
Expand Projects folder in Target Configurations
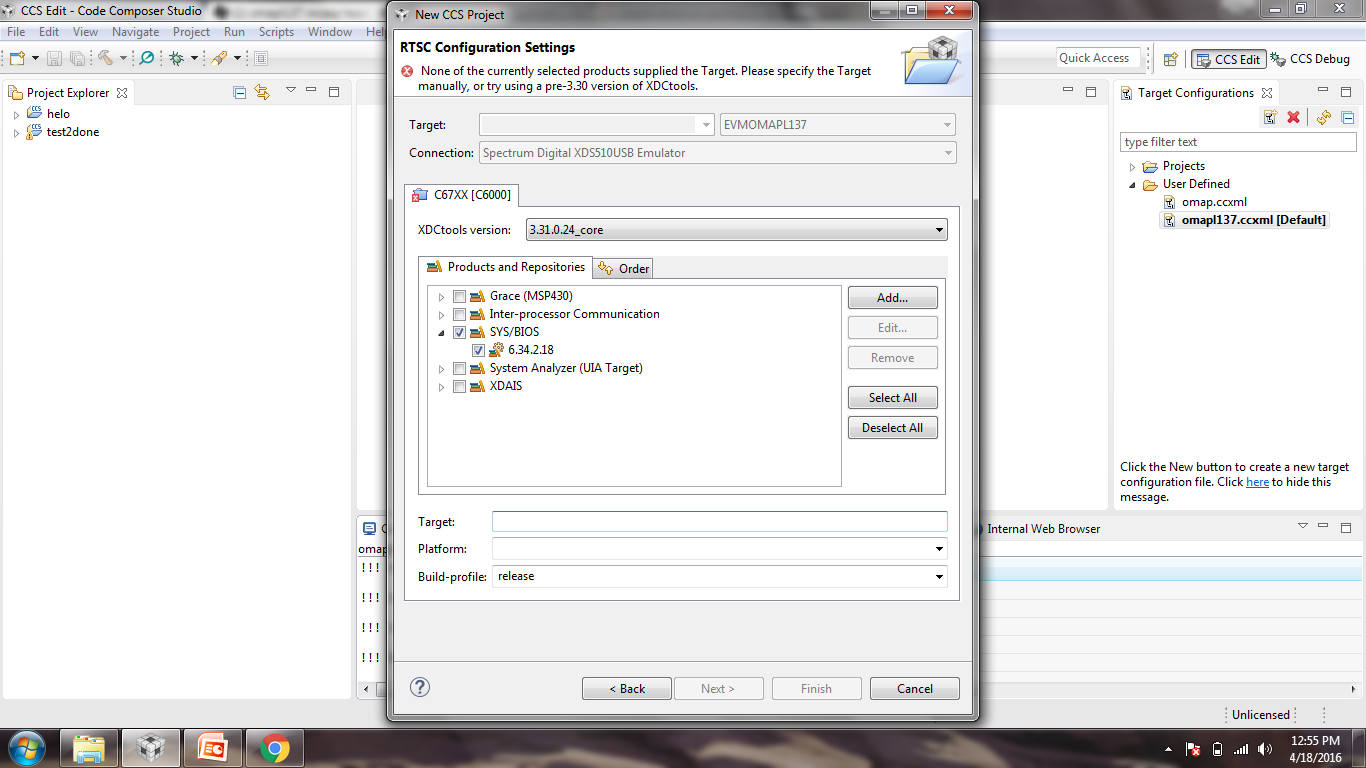click(x=1132, y=167)
